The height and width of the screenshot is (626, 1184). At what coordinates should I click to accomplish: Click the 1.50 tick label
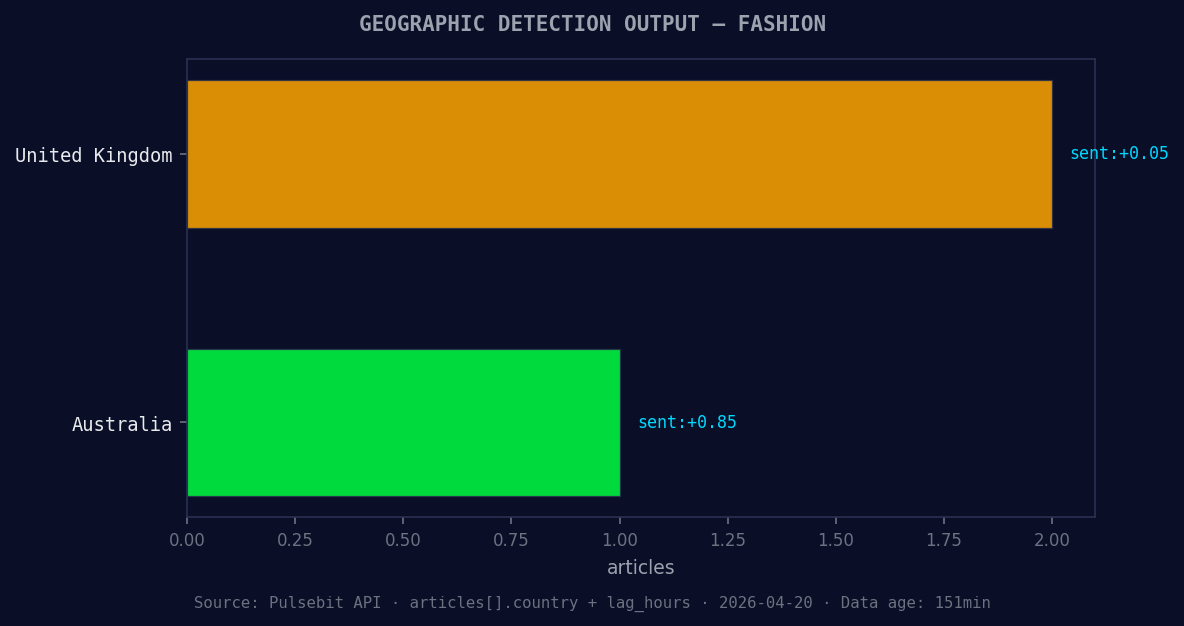836,539
